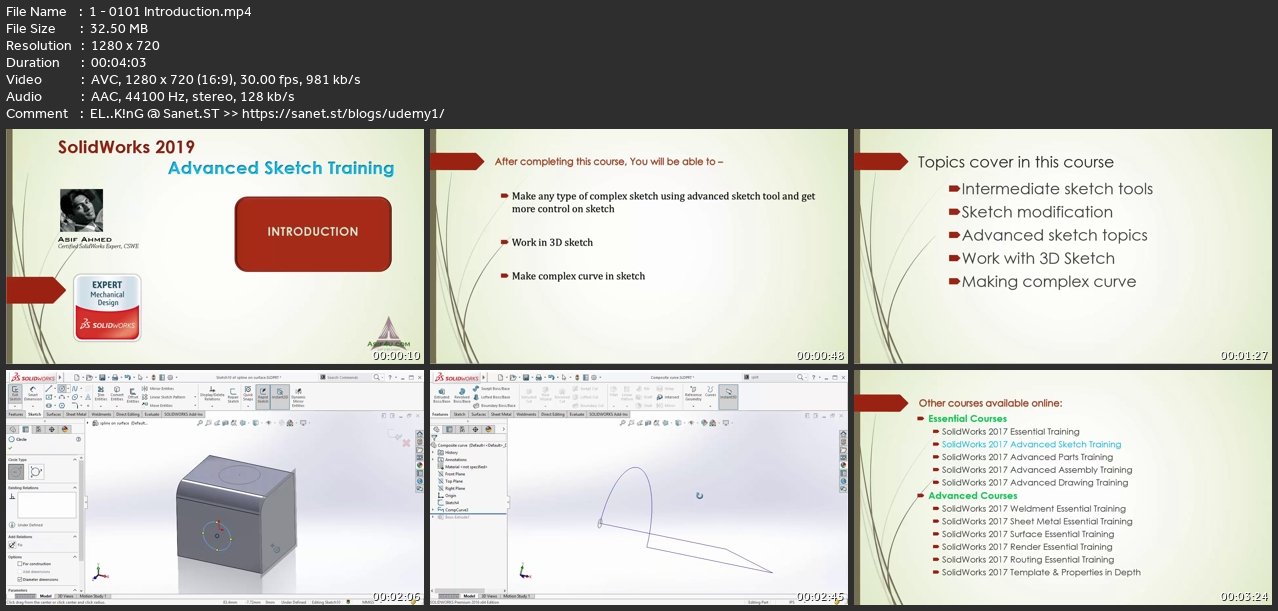Screen dimensions: 1278x611
Task: Select Smart Dimension tool in sketch toolbar
Action: click(33, 394)
